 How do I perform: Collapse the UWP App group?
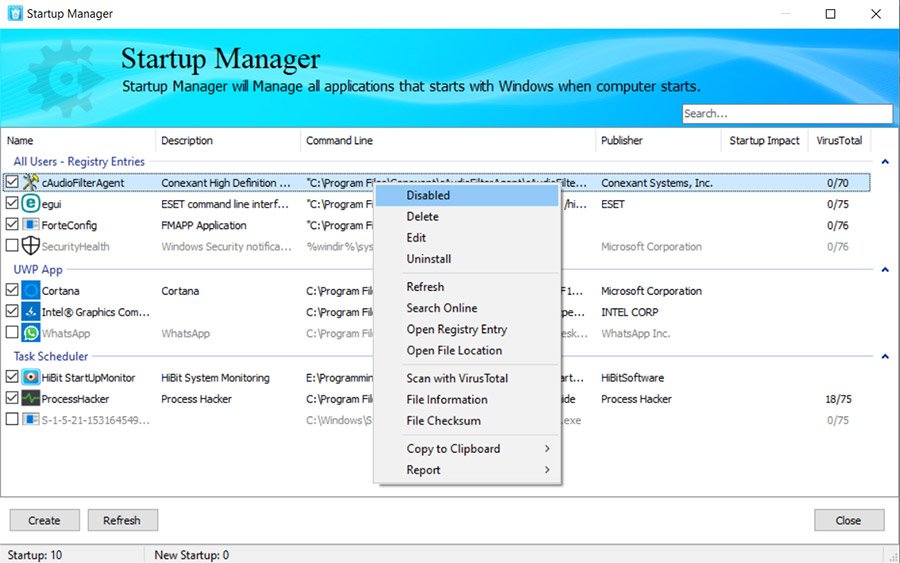[885, 270]
